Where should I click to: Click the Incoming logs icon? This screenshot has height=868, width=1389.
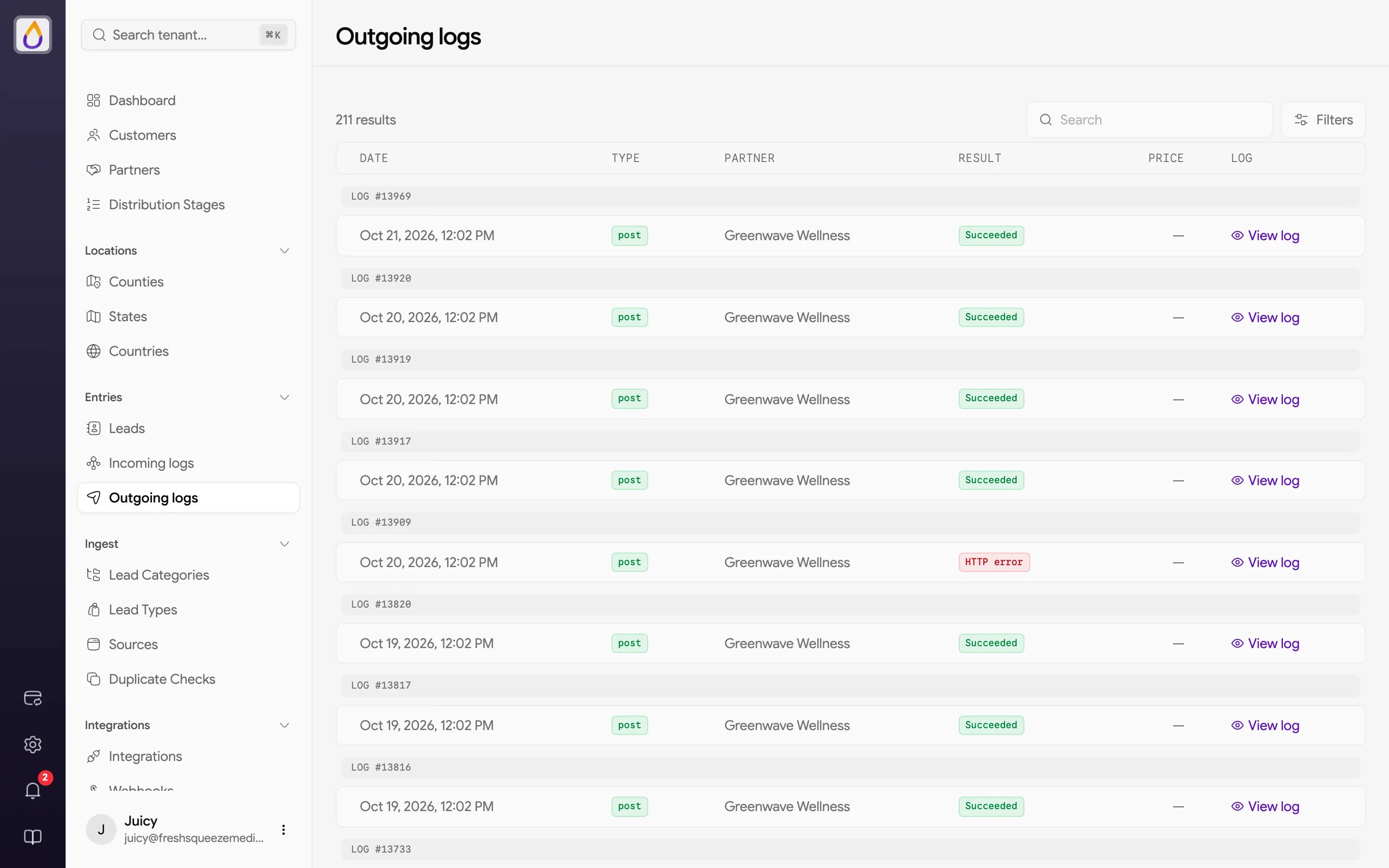(x=94, y=463)
